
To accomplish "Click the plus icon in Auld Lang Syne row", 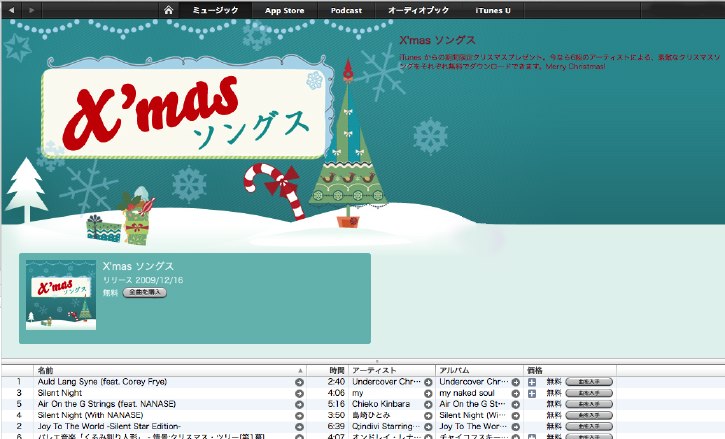I will pyautogui.click(x=532, y=382).
